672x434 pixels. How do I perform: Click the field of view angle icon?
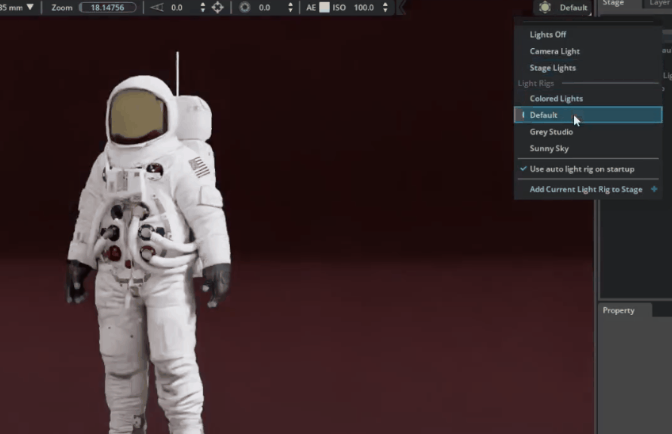(155, 7)
